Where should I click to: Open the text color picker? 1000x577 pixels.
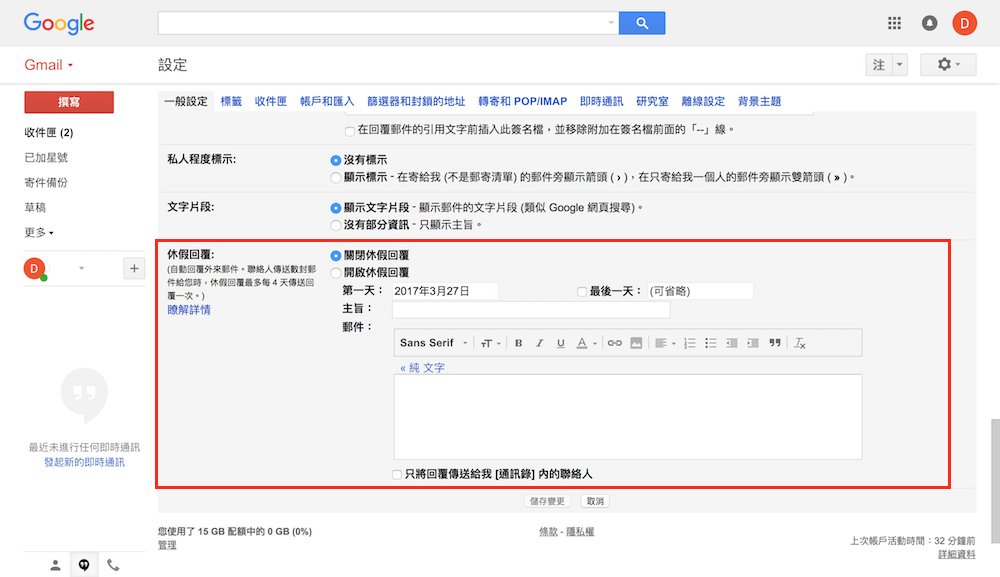coord(586,343)
